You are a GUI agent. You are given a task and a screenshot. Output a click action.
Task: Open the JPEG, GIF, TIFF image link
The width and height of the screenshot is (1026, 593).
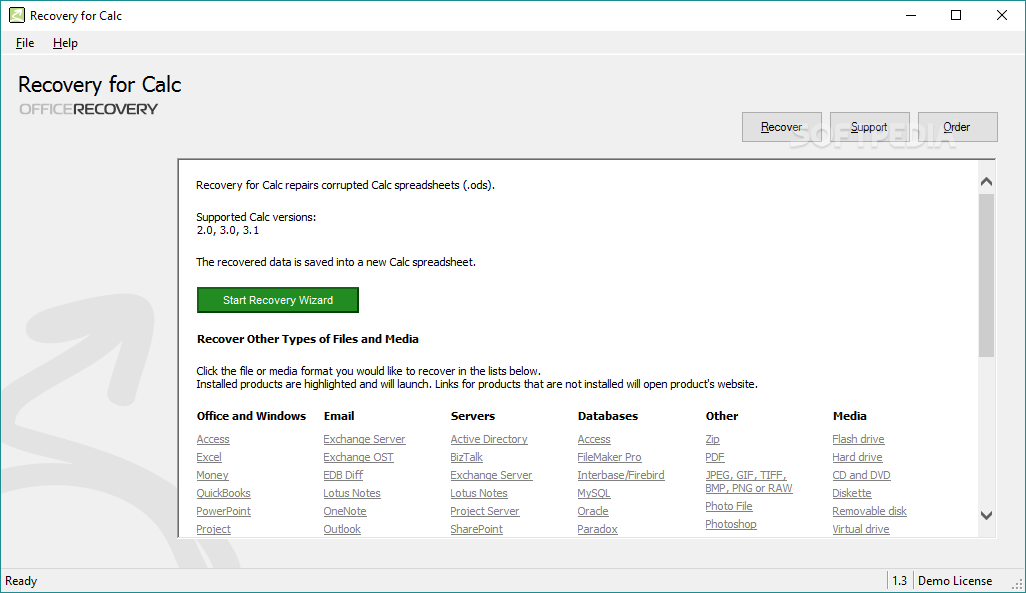pyautogui.click(x=749, y=482)
